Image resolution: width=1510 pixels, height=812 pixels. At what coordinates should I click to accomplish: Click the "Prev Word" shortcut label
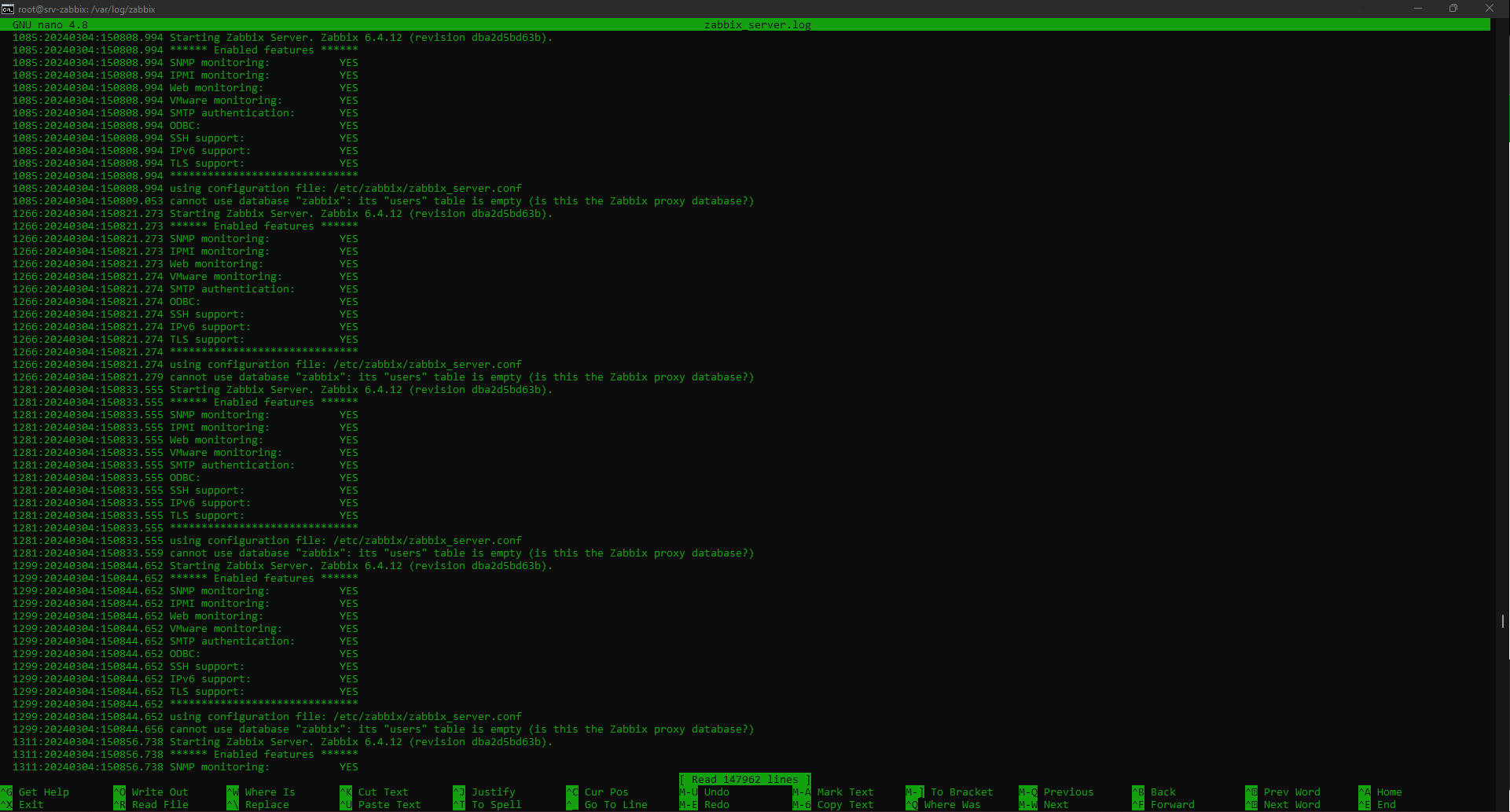click(1292, 792)
